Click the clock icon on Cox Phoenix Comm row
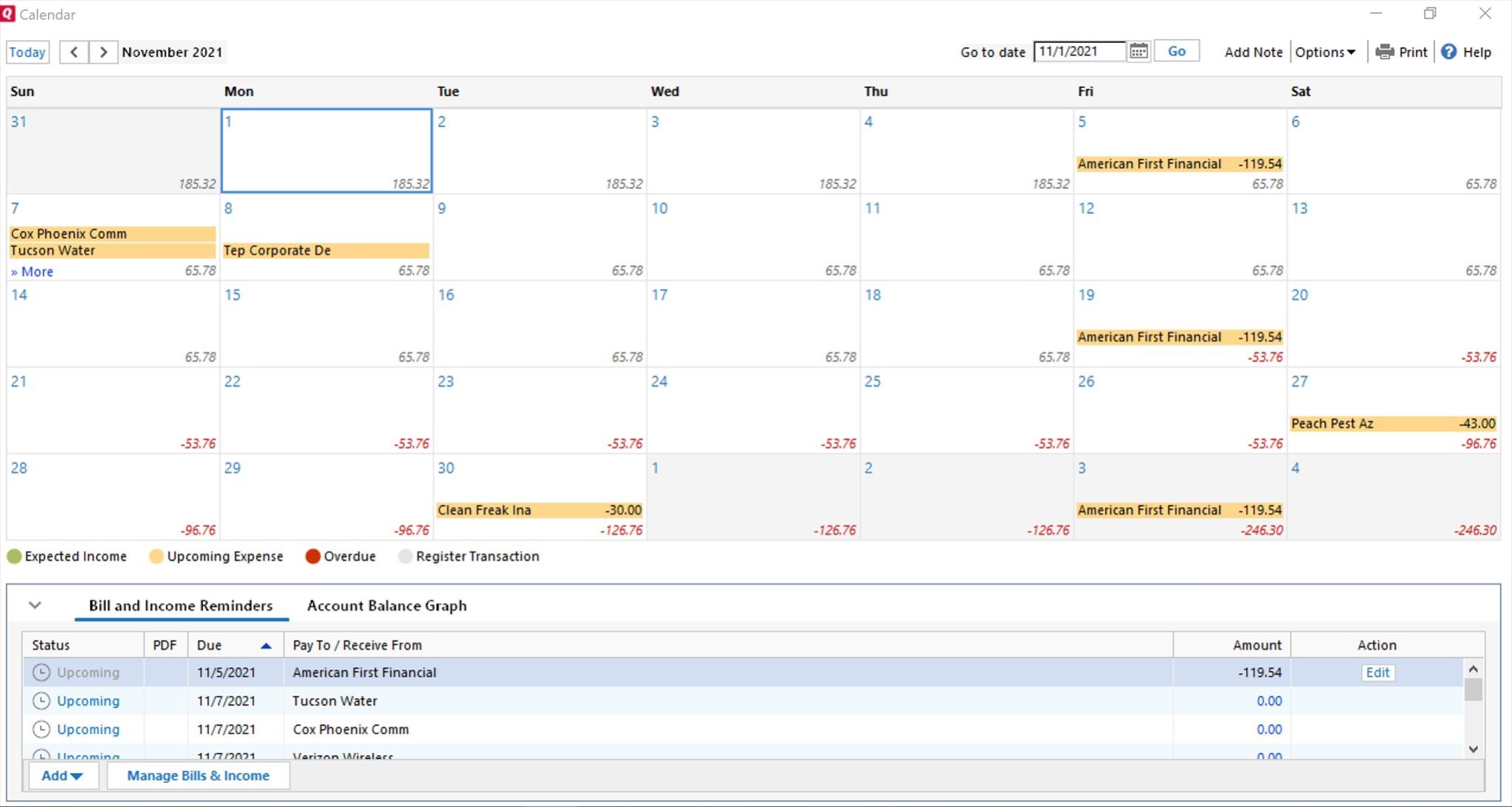Screen dimensions: 1512x807 tap(41, 729)
